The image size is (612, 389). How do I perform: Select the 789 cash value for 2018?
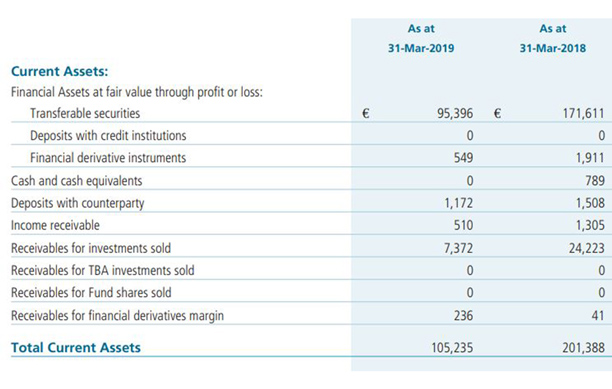tap(595, 181)
